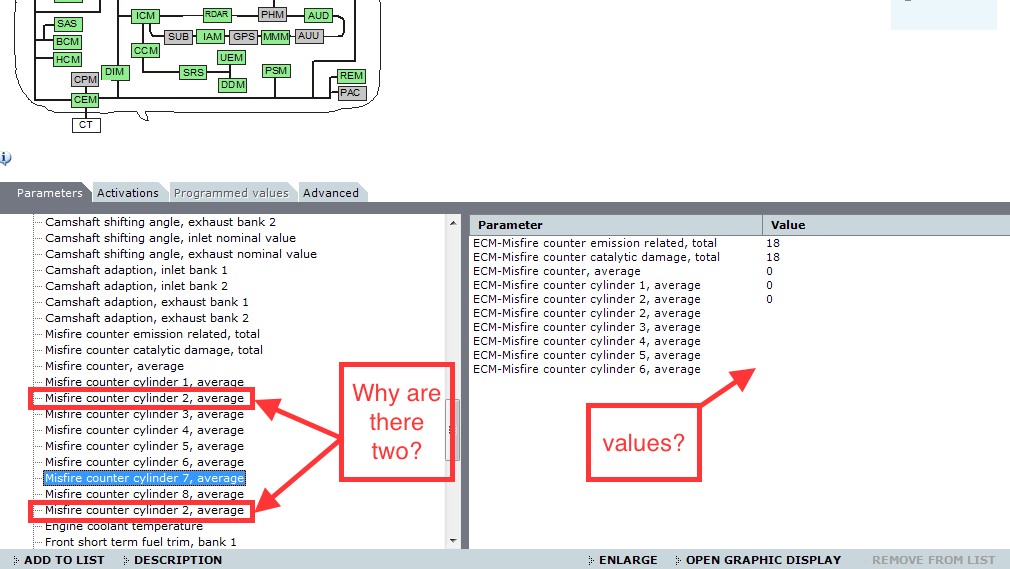The image size is (1010, 569).
Task: Click the ECM info icon below the diagram
Action: 5,158
